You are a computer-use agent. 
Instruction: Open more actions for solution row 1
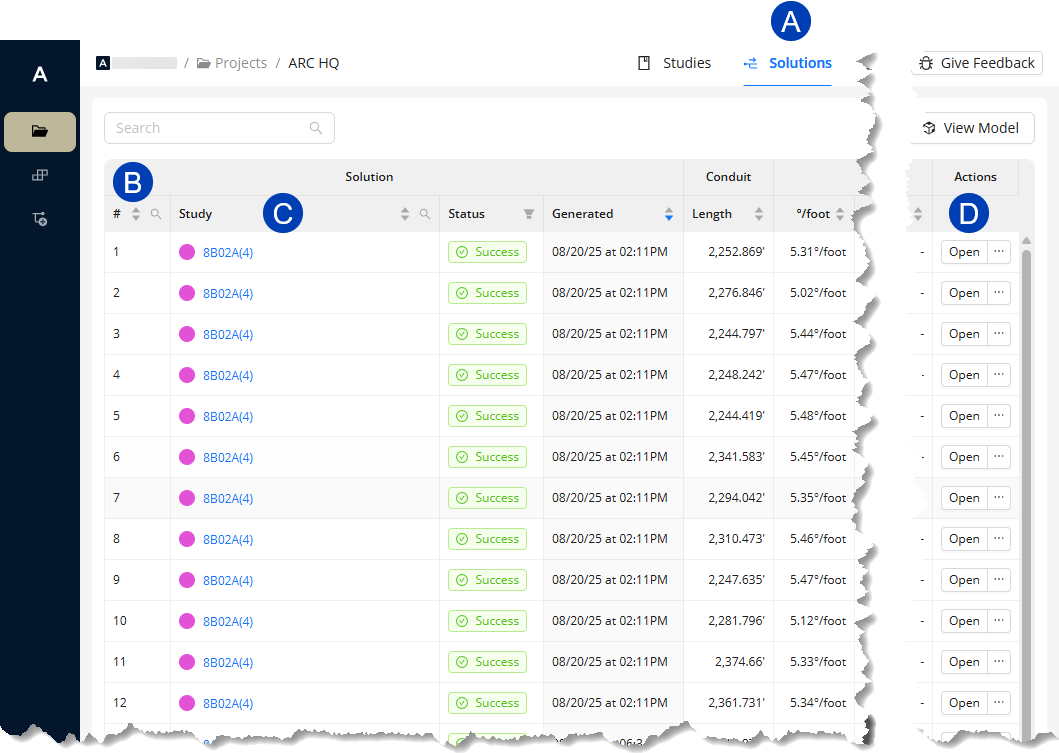(x=999, y=252)
